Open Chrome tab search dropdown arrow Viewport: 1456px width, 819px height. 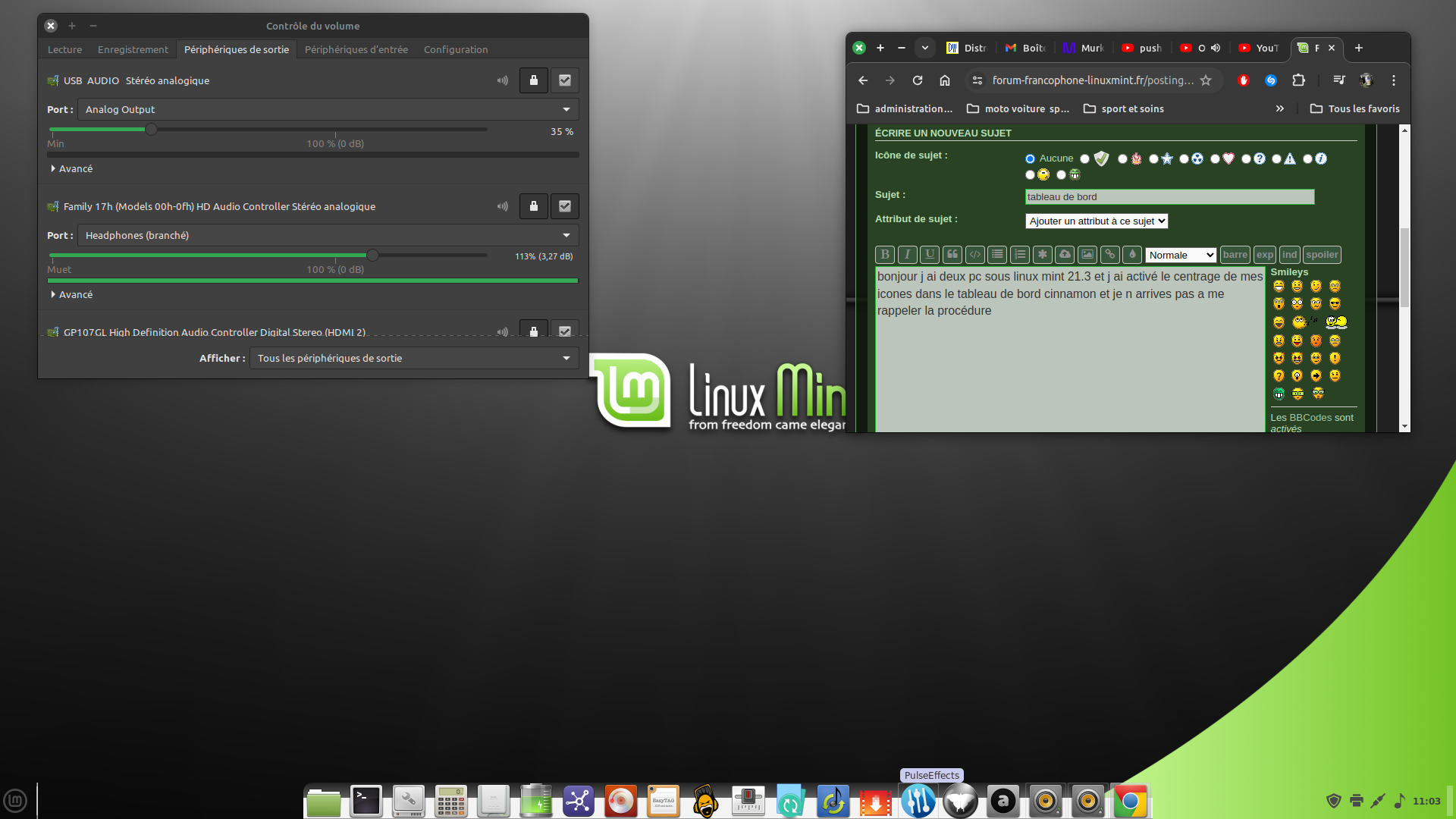(x=925, y=48)
